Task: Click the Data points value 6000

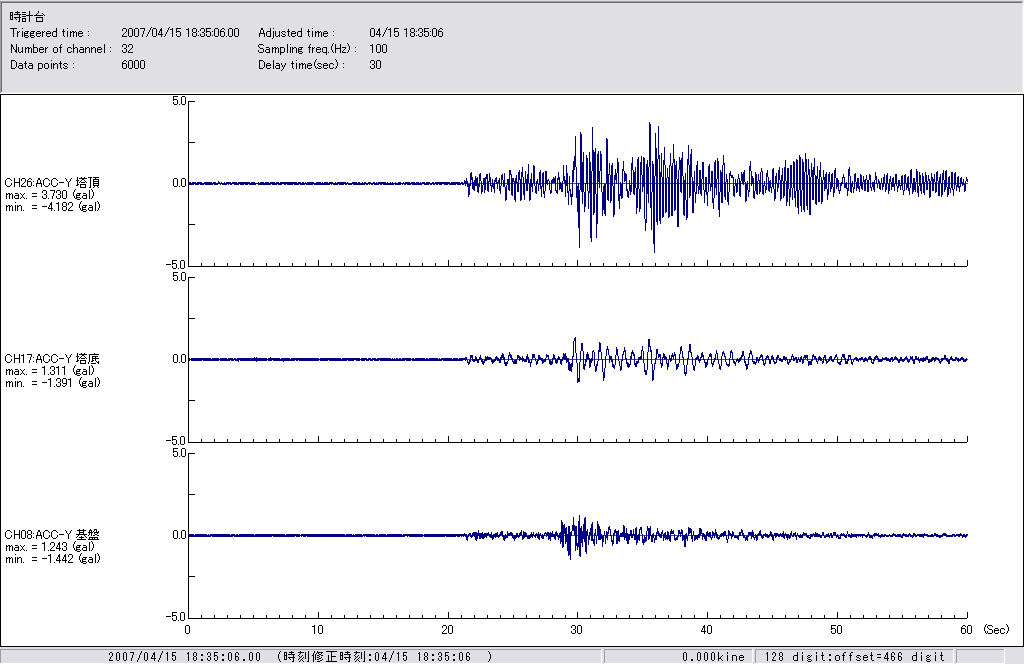Action: tap(133, 65)
